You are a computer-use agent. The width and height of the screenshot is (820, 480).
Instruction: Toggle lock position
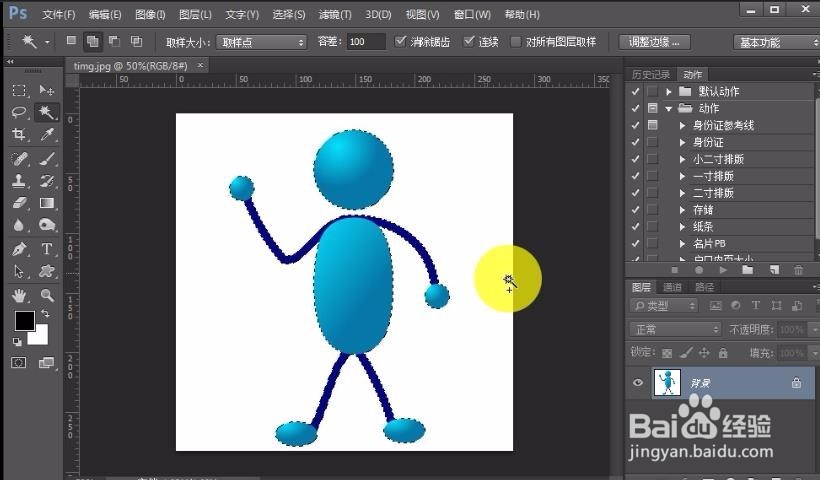704,353
